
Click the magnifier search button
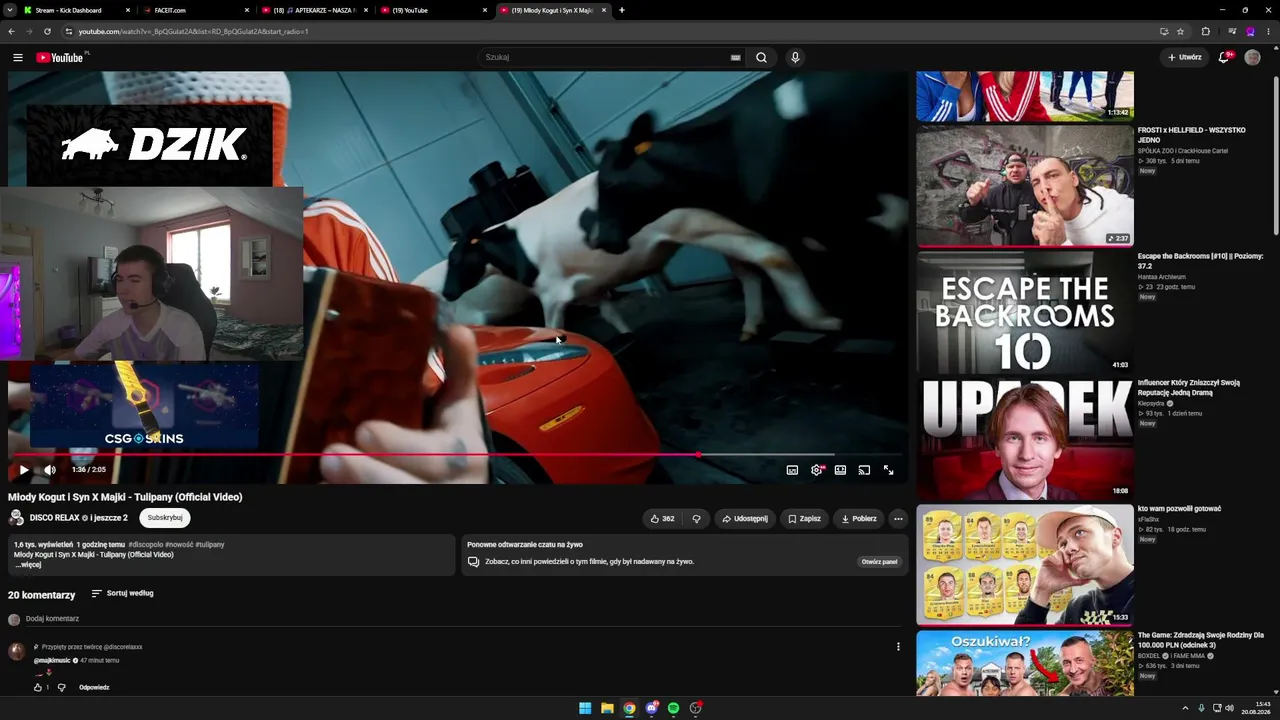coord(761,57)
